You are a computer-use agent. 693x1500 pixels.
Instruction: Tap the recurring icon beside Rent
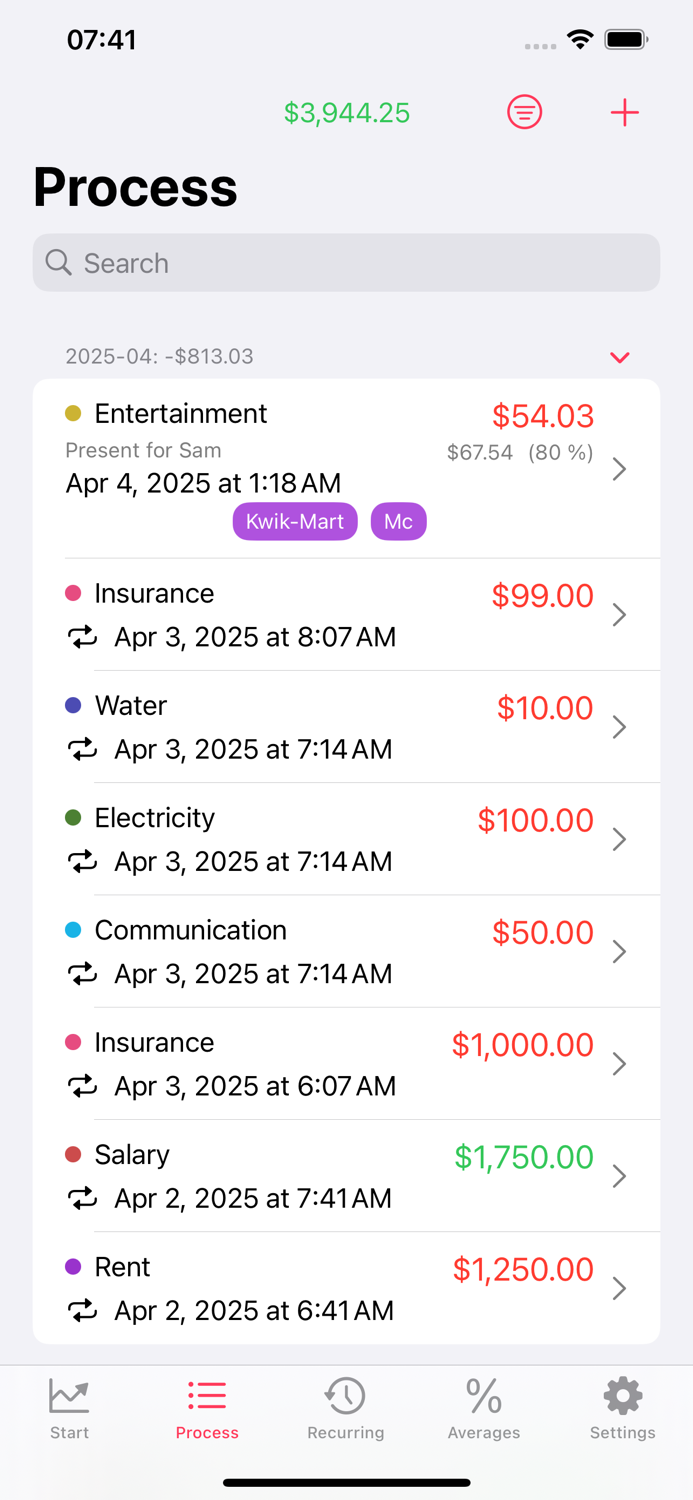click(x=84, y=1310)
